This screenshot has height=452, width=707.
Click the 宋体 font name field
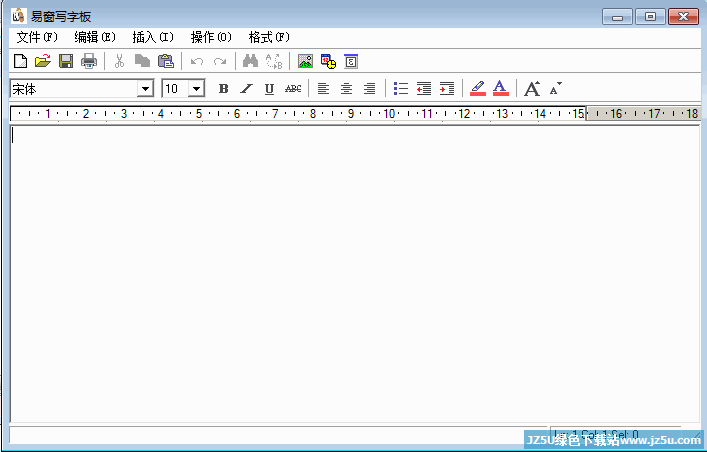tap(74, 88)
